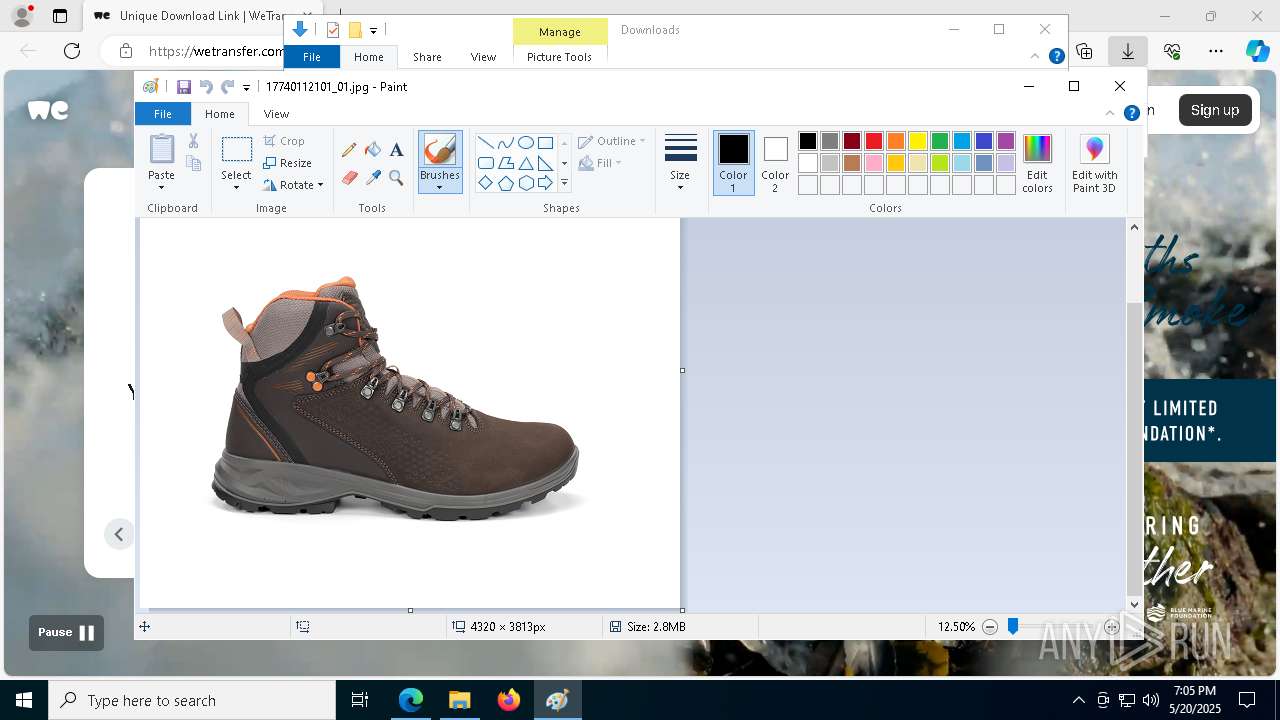
Task: Collapse the Paint ribbon
Action: click(x=1110, y=113)
